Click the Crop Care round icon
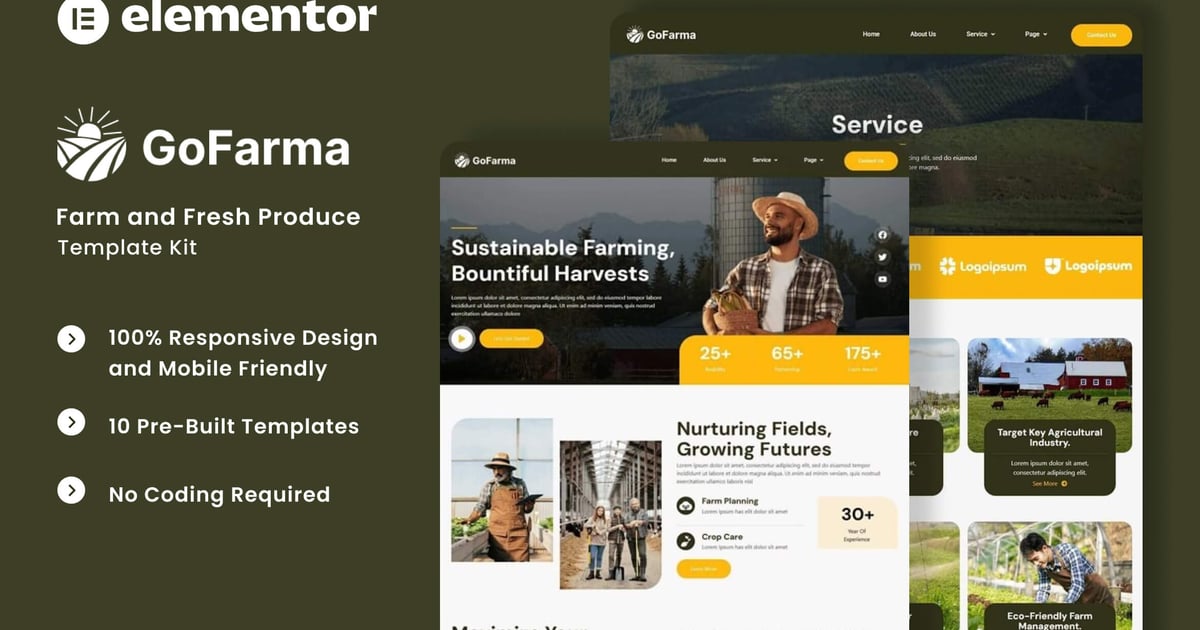Viewport: 1200px width, 630px height. tap(686, 541)
